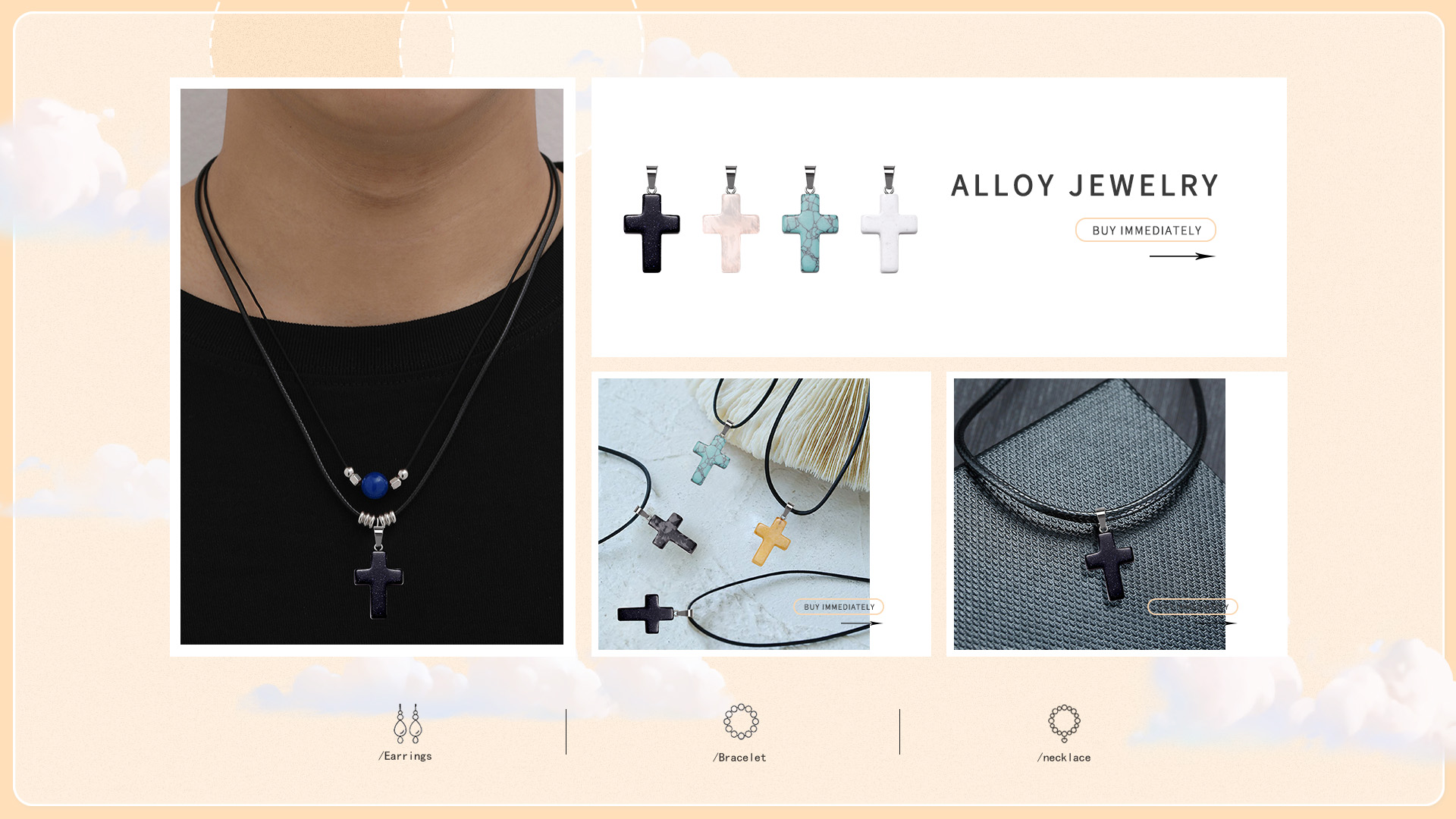The width and height of the screenshot is (1456, 819).
Task: Open the colorful cross necklaces photo
Action: coord(734,514)
